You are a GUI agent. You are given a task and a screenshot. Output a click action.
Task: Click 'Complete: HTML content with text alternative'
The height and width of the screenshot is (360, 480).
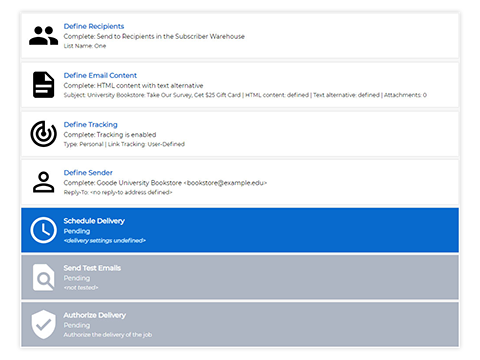click(133, 86)
